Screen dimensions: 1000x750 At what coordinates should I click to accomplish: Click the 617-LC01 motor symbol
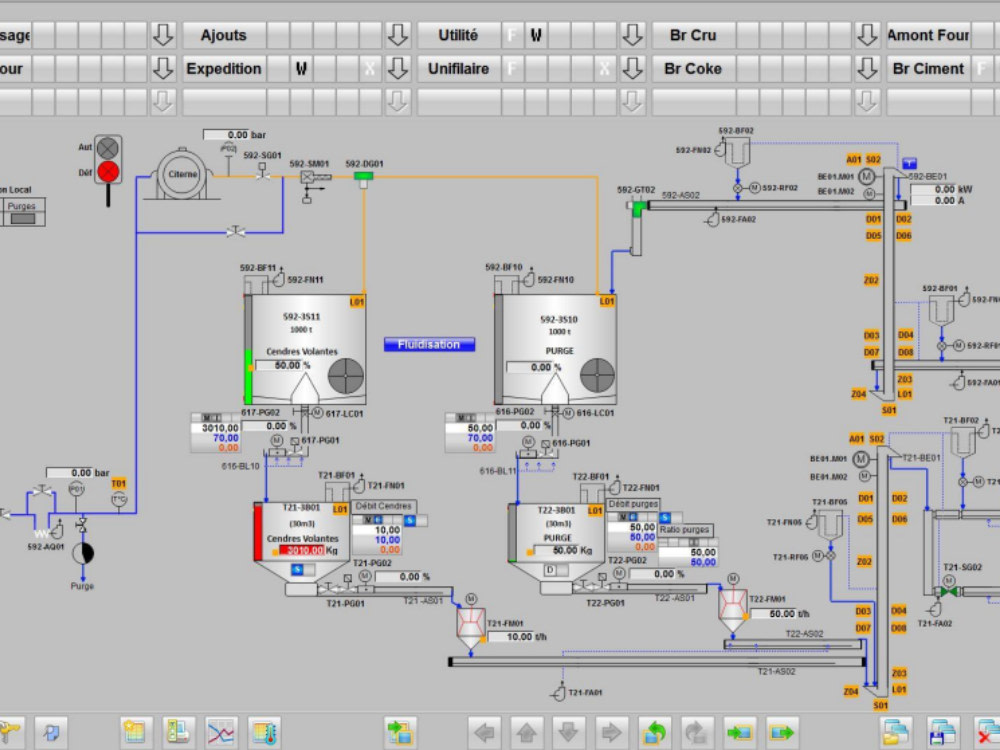click(x=318, y=413)
